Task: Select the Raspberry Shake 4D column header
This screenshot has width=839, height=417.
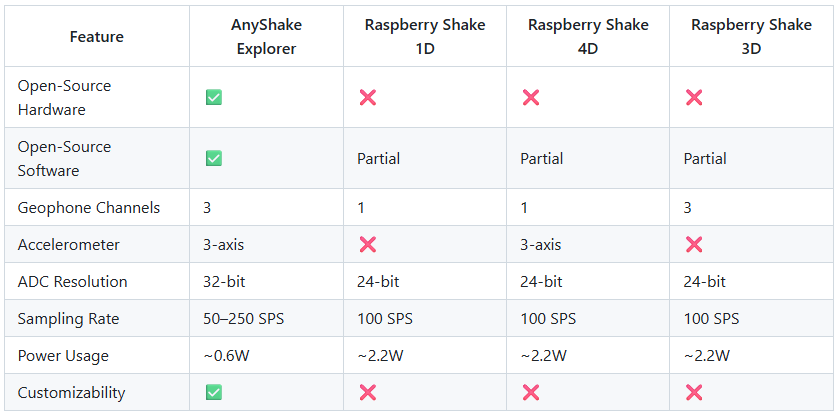Action: click(x=588, y=36)
